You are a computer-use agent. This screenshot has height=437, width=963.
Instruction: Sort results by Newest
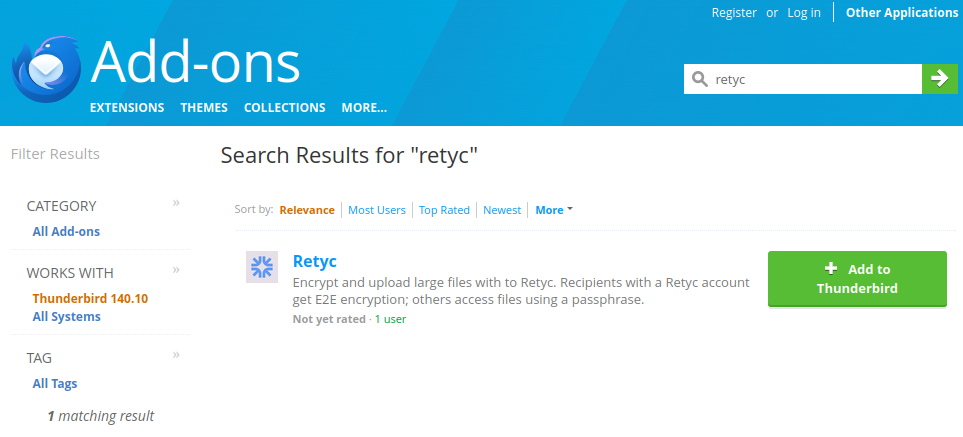[502, 210]
